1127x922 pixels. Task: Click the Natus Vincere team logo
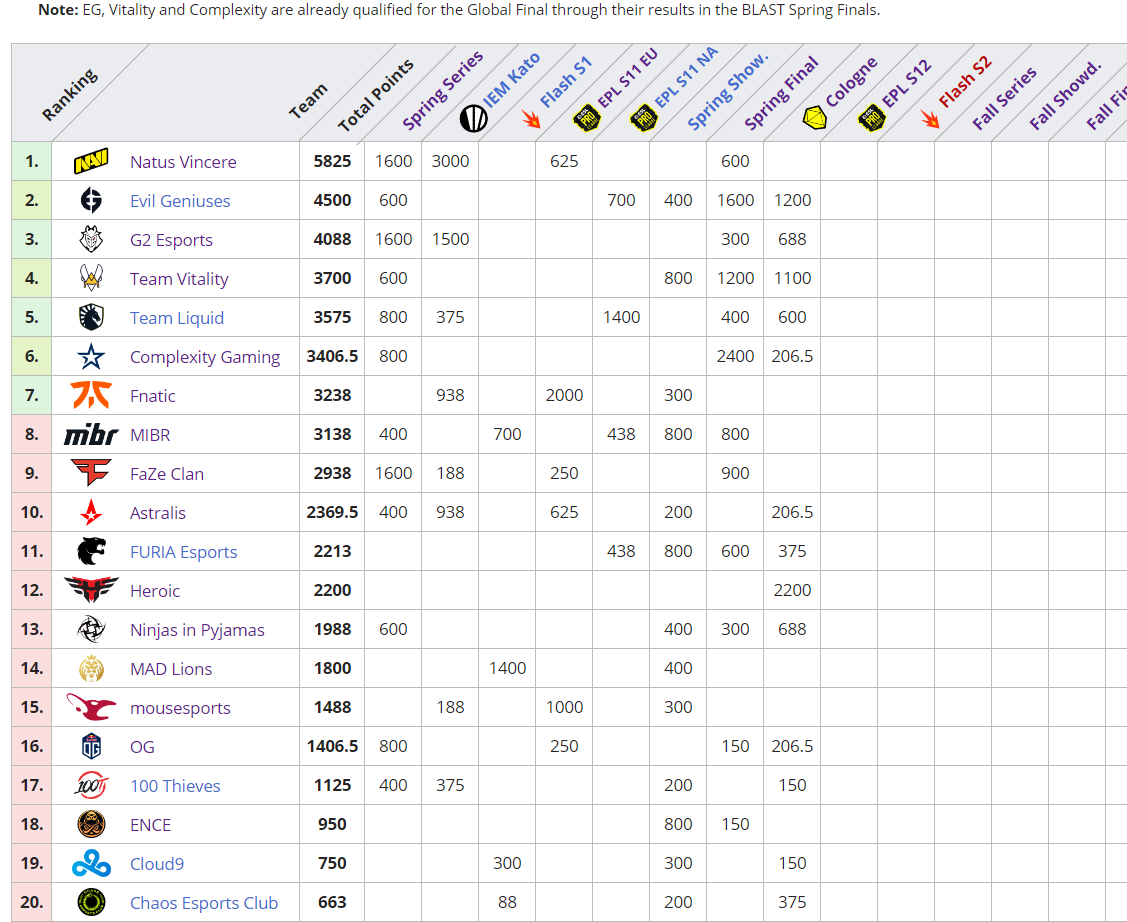click(91, 162)
